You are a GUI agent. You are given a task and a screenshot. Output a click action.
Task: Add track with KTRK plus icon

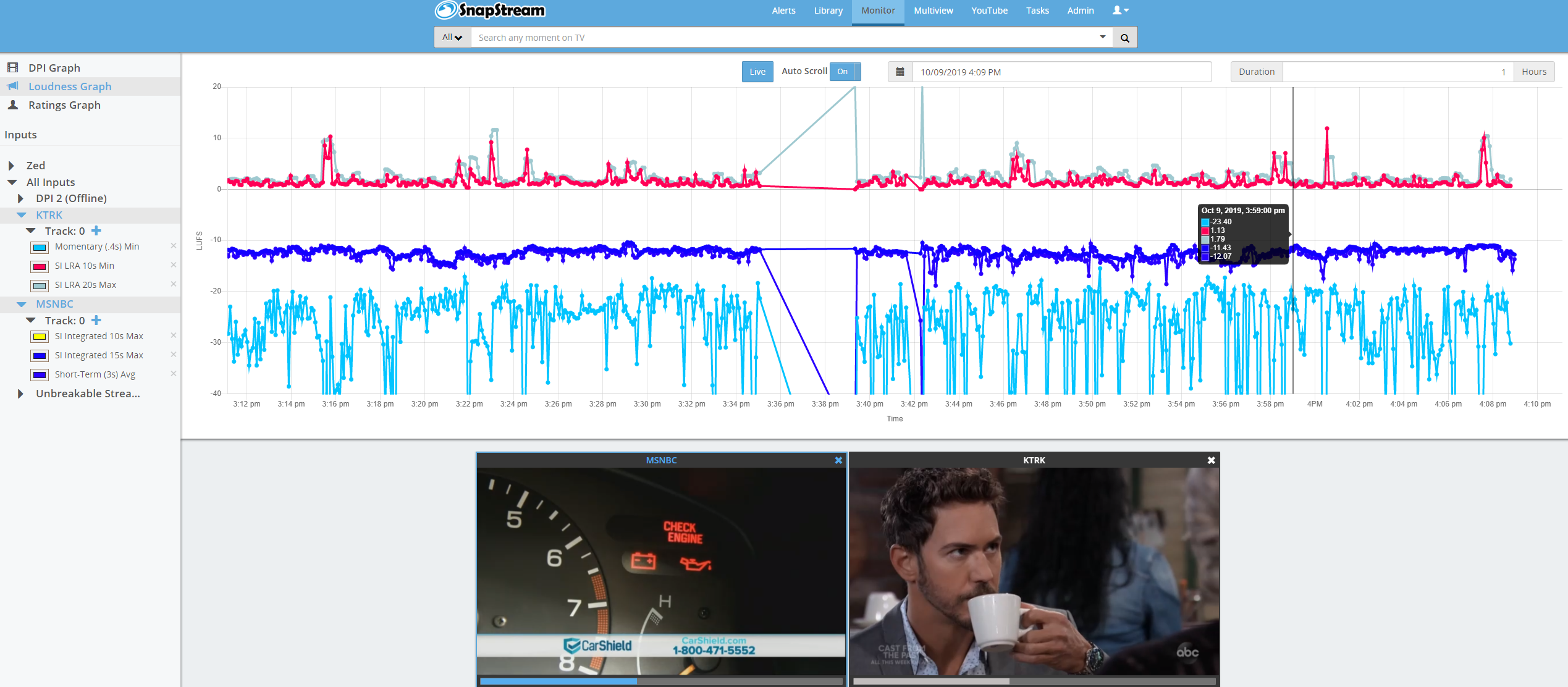pos(96,231)
